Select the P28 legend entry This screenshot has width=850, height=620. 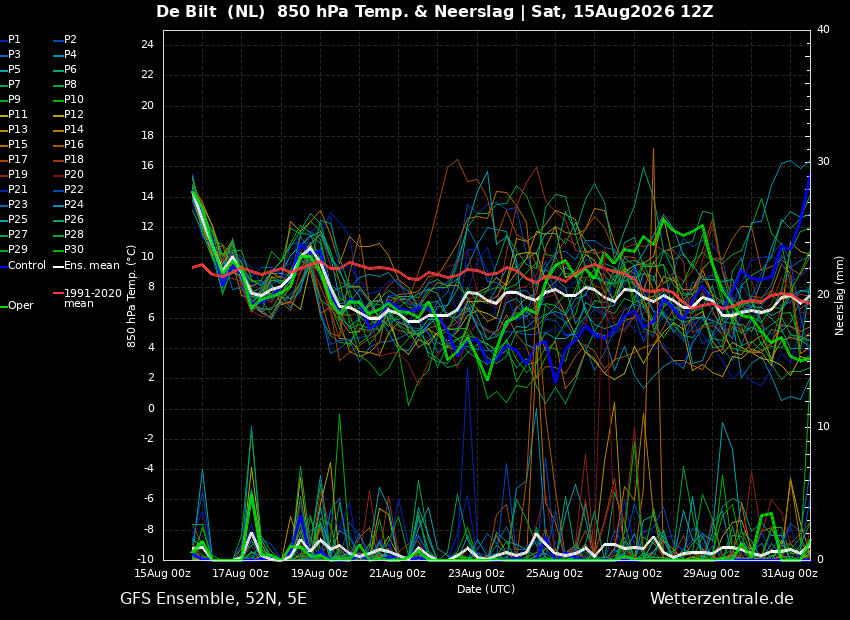point(74,234)
